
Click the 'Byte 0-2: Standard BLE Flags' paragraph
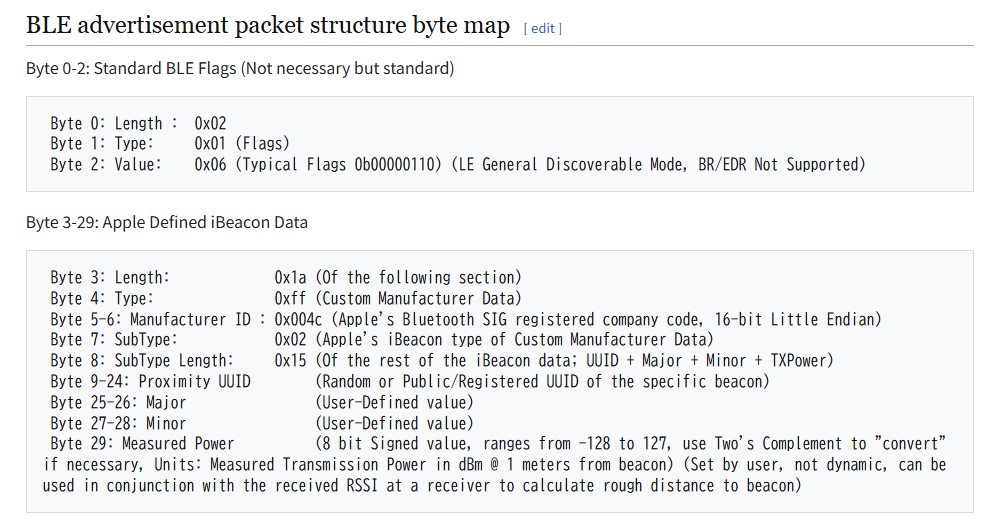click(x=240, y=68)
